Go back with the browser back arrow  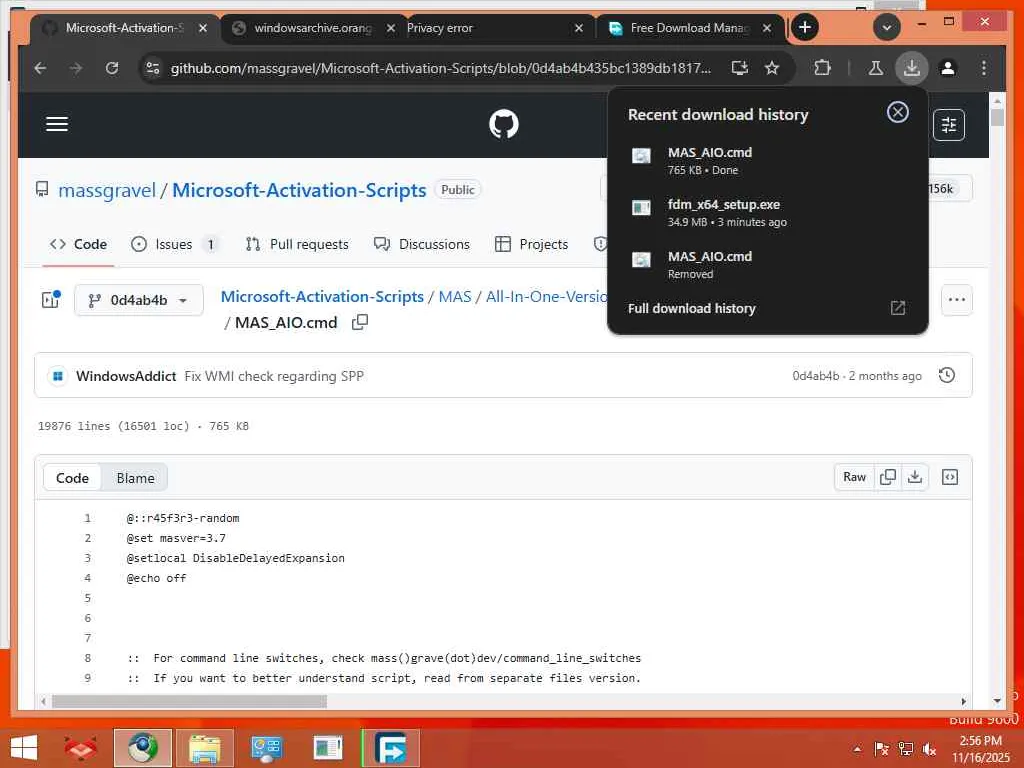click(x=40, y=68)
